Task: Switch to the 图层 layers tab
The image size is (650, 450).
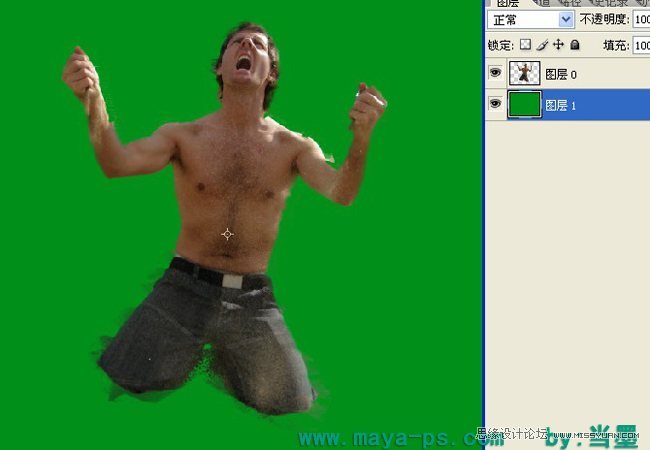Action: 508,4
